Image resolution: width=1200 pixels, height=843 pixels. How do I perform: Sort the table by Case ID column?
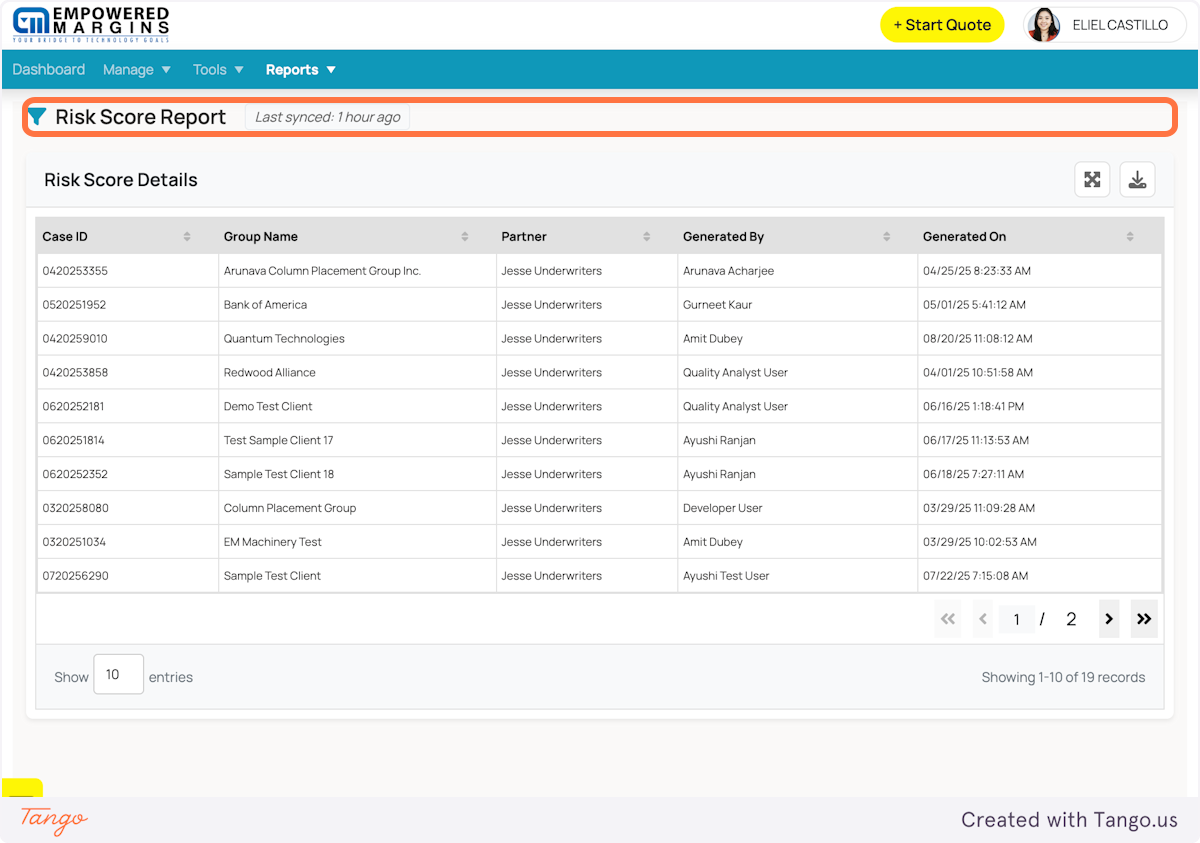click(187, 236)
